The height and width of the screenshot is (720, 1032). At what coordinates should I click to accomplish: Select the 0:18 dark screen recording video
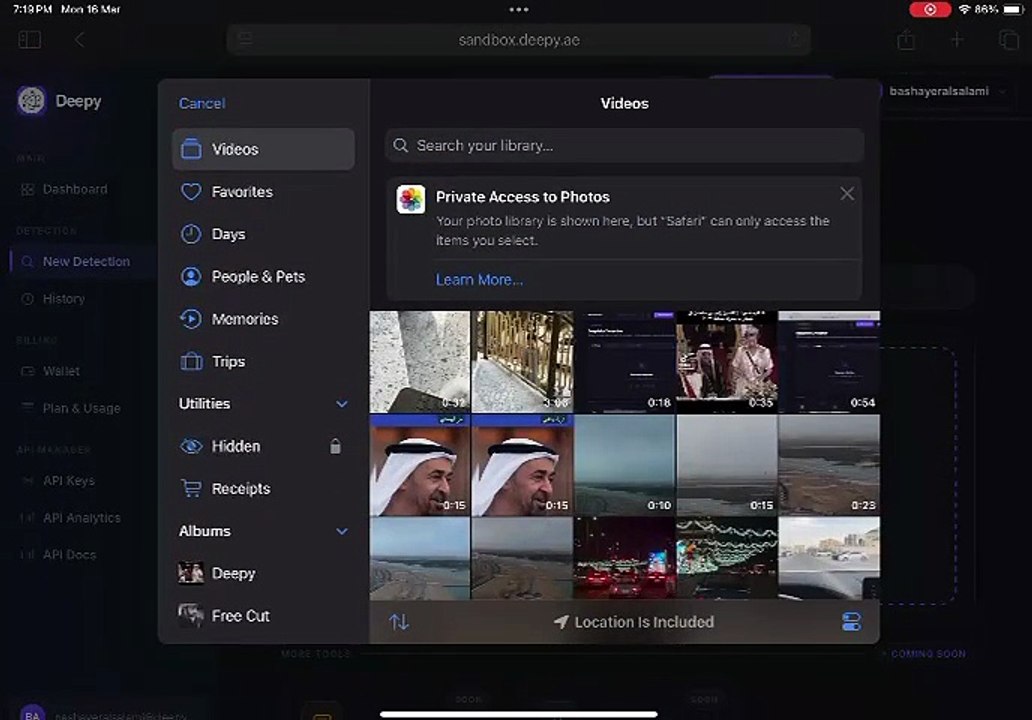(x=625, y=361)
